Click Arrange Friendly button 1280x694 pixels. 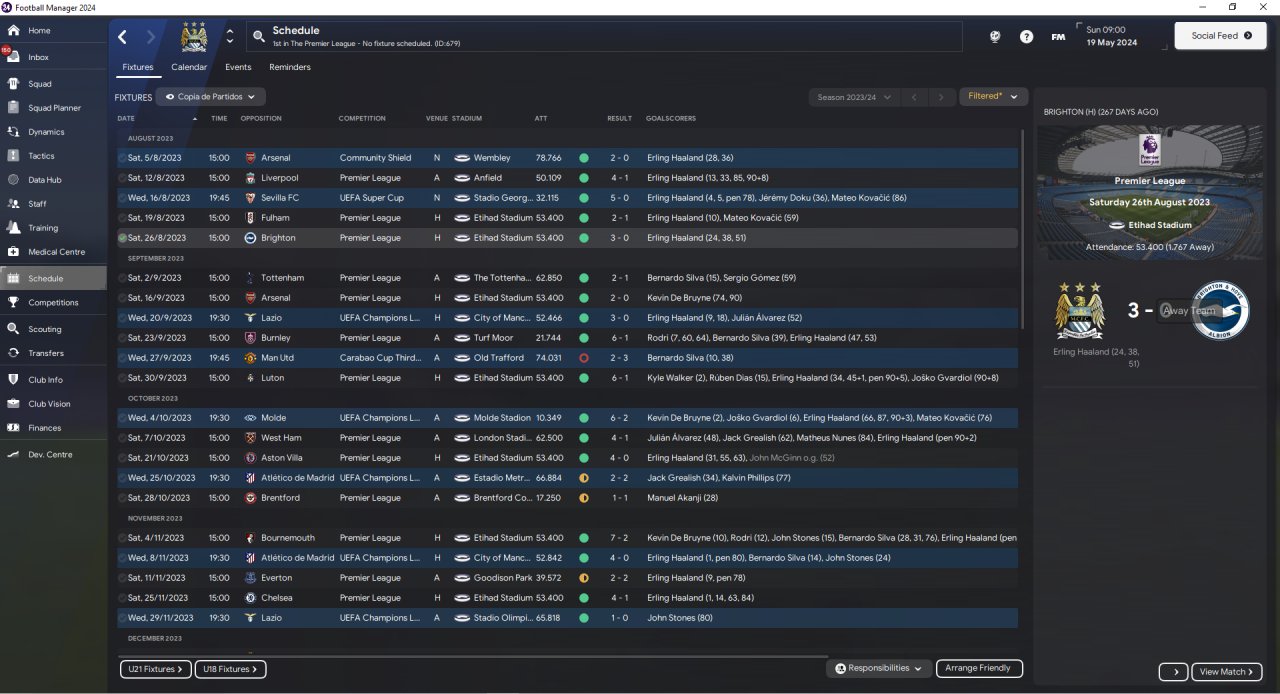[x=979, y=668]
